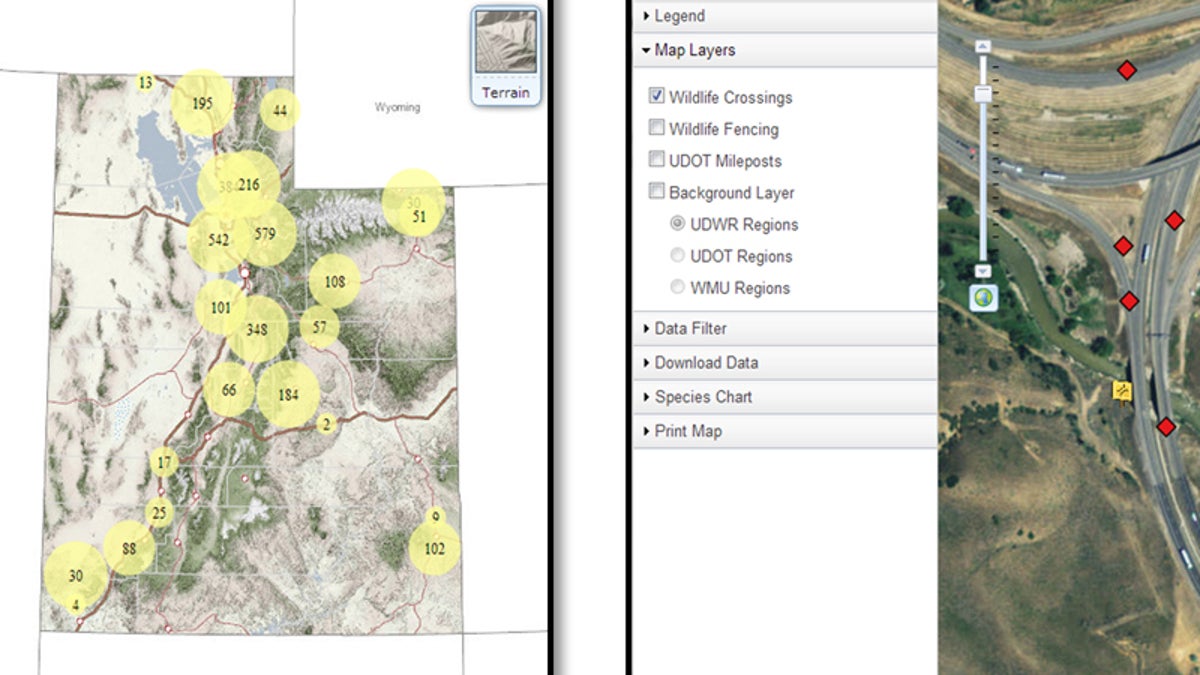Click the zoom-out control on the map slider

(983, 269)
